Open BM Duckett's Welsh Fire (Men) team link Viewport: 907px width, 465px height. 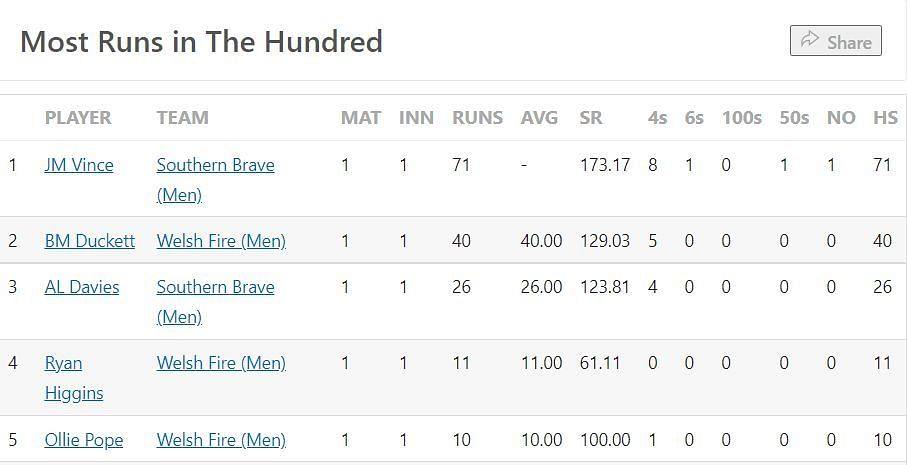point(221,241)
